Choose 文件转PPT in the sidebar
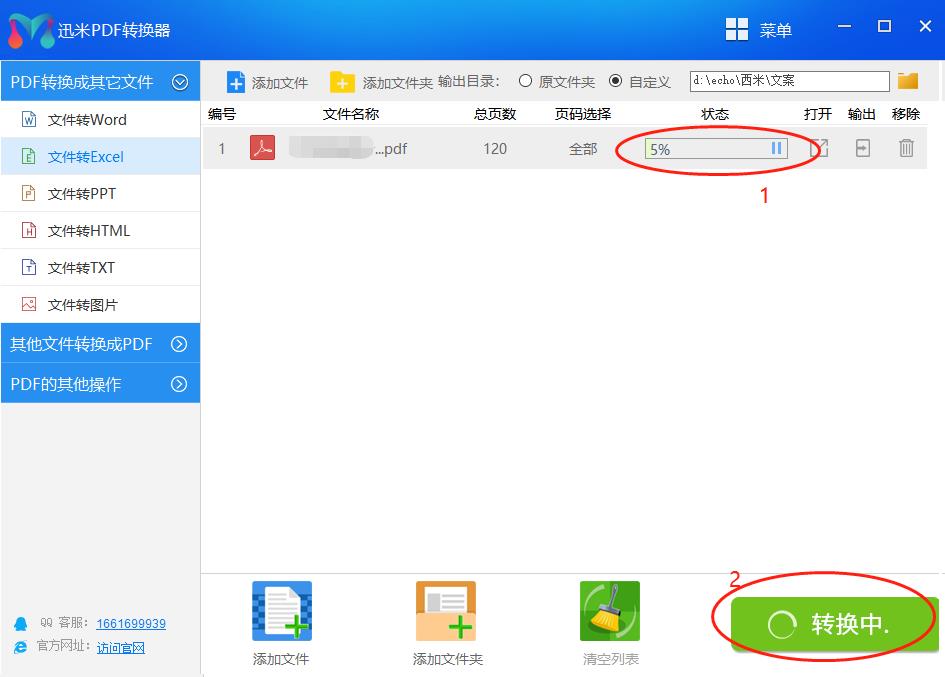 pyautogui.click(x=82, y=194)
